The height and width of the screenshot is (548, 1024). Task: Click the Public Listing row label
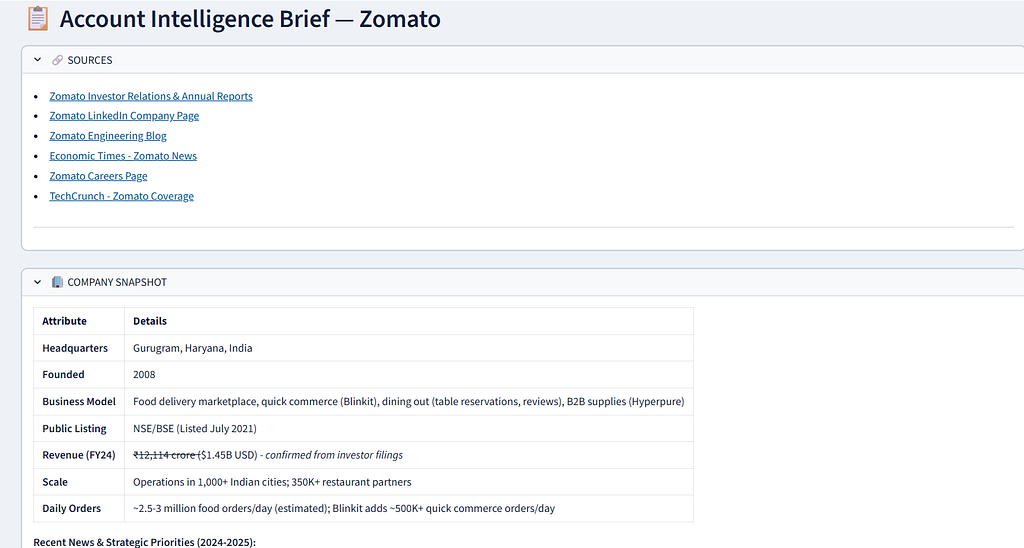tap(74, 428)
